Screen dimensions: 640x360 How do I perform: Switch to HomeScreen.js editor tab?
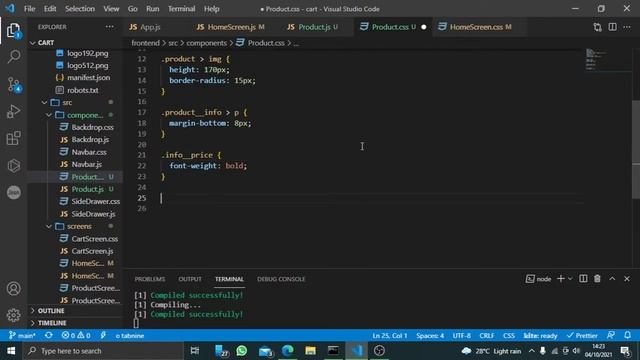231,27
